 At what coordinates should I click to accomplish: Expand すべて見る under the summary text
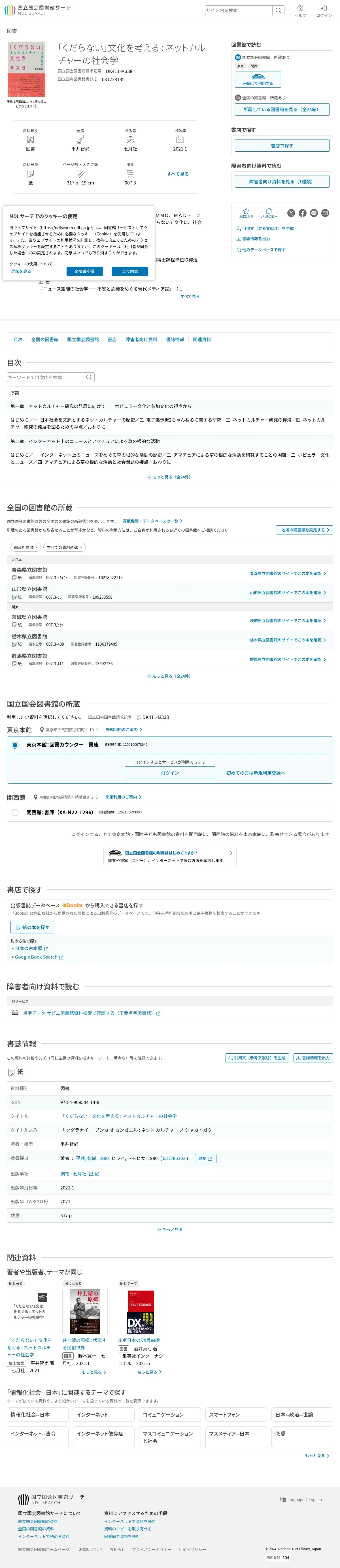coord(190,297)
